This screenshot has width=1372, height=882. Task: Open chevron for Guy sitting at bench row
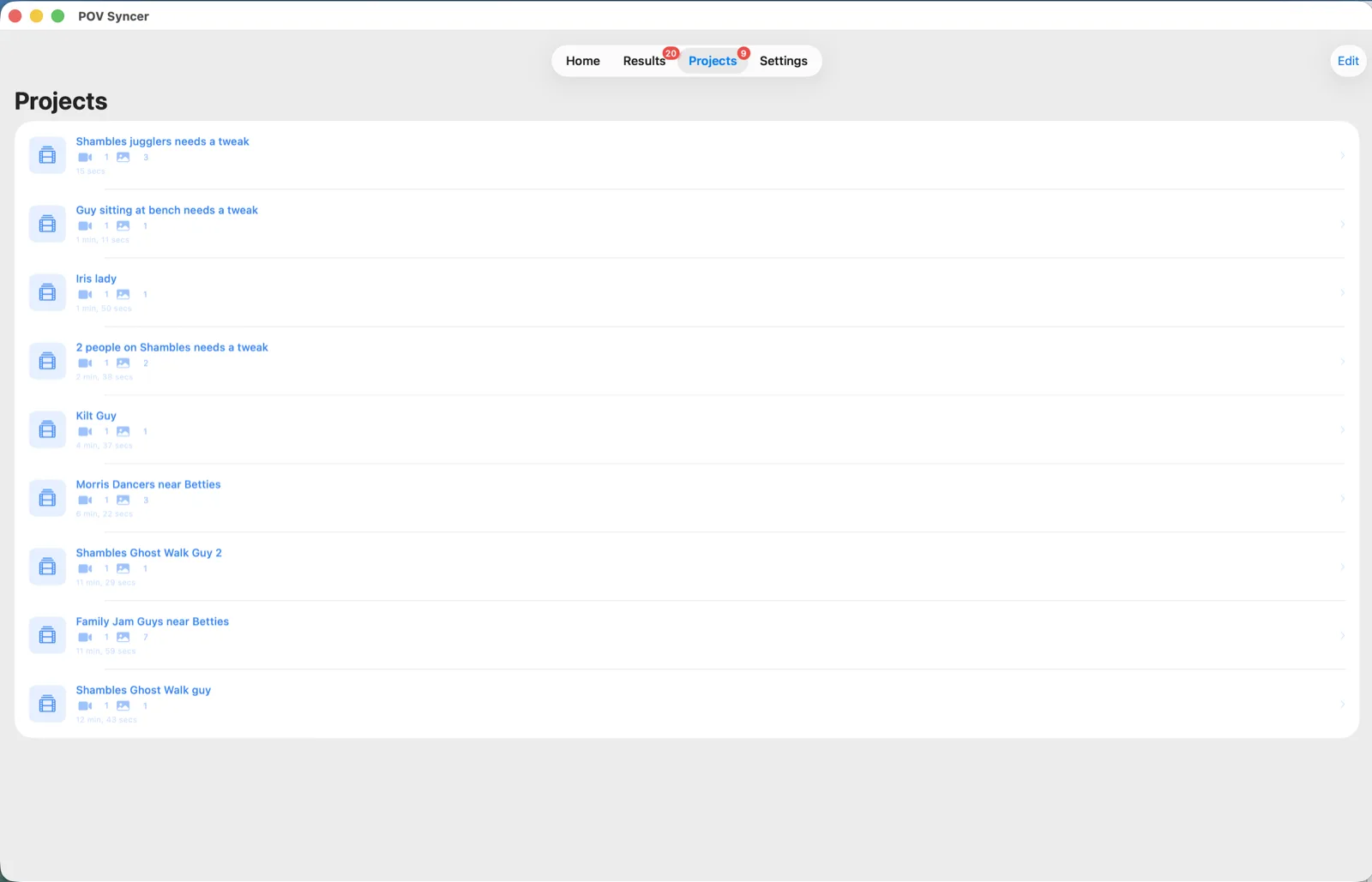(1342, 224)
